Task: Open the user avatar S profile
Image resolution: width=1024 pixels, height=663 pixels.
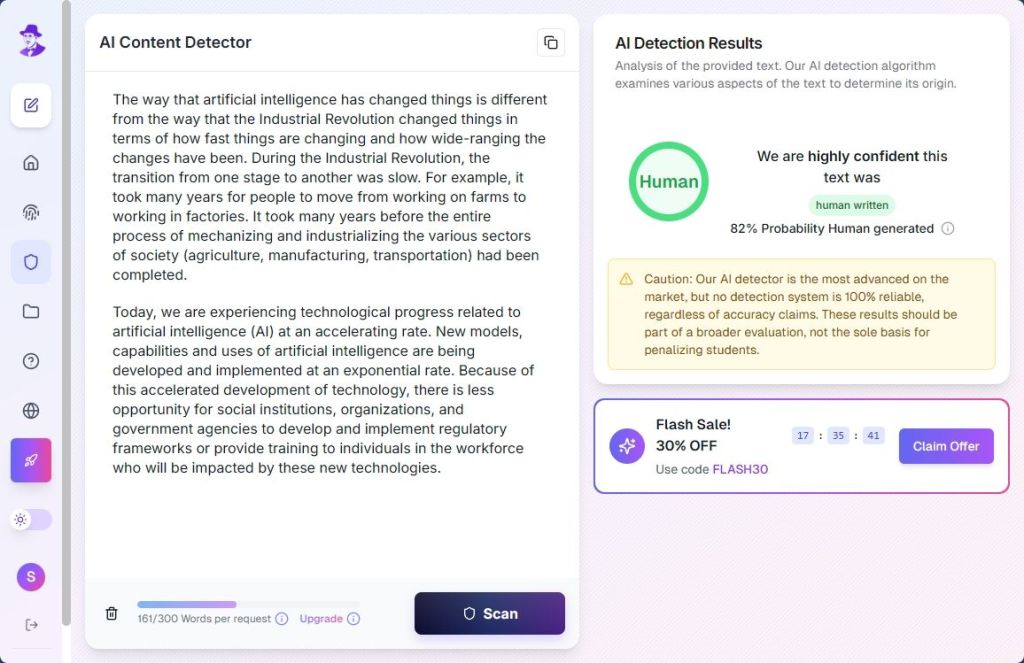Action: click(x=31, y=577)
